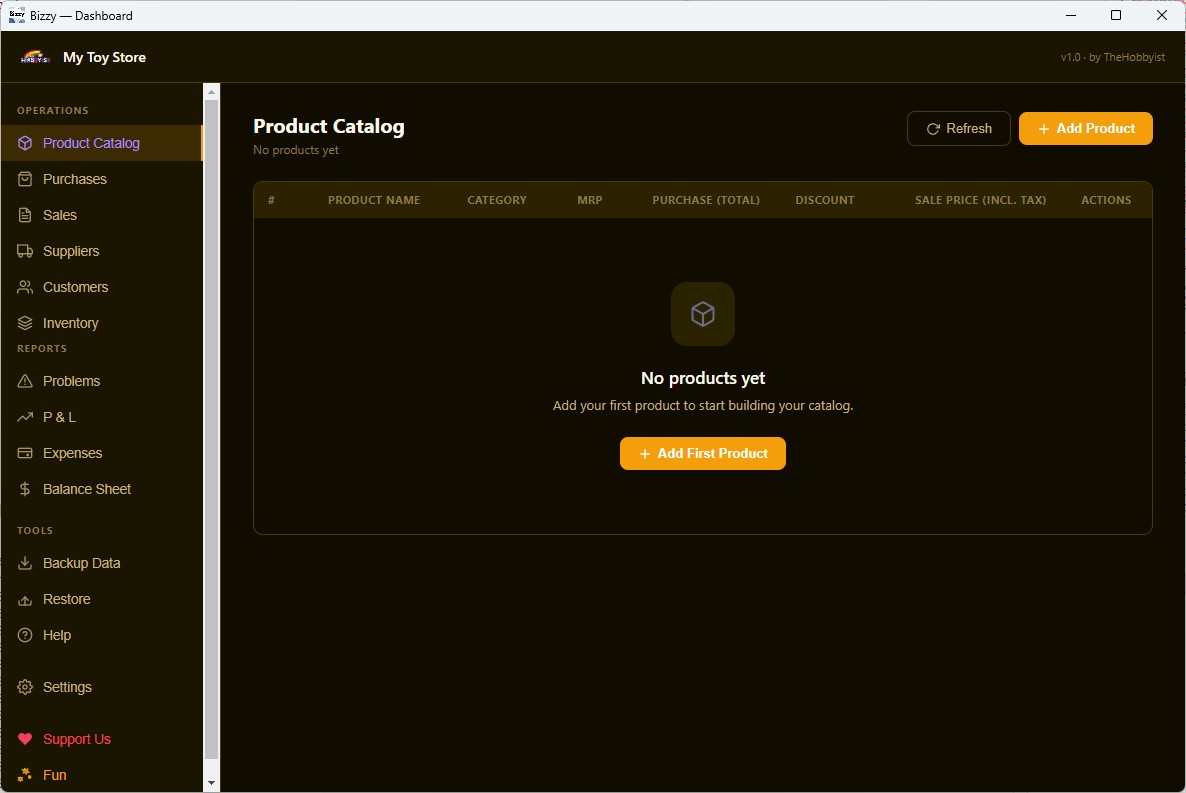Click the Support Us heart icon
The height and width of the screenshot is (793, 1186).
pos(24,739)
